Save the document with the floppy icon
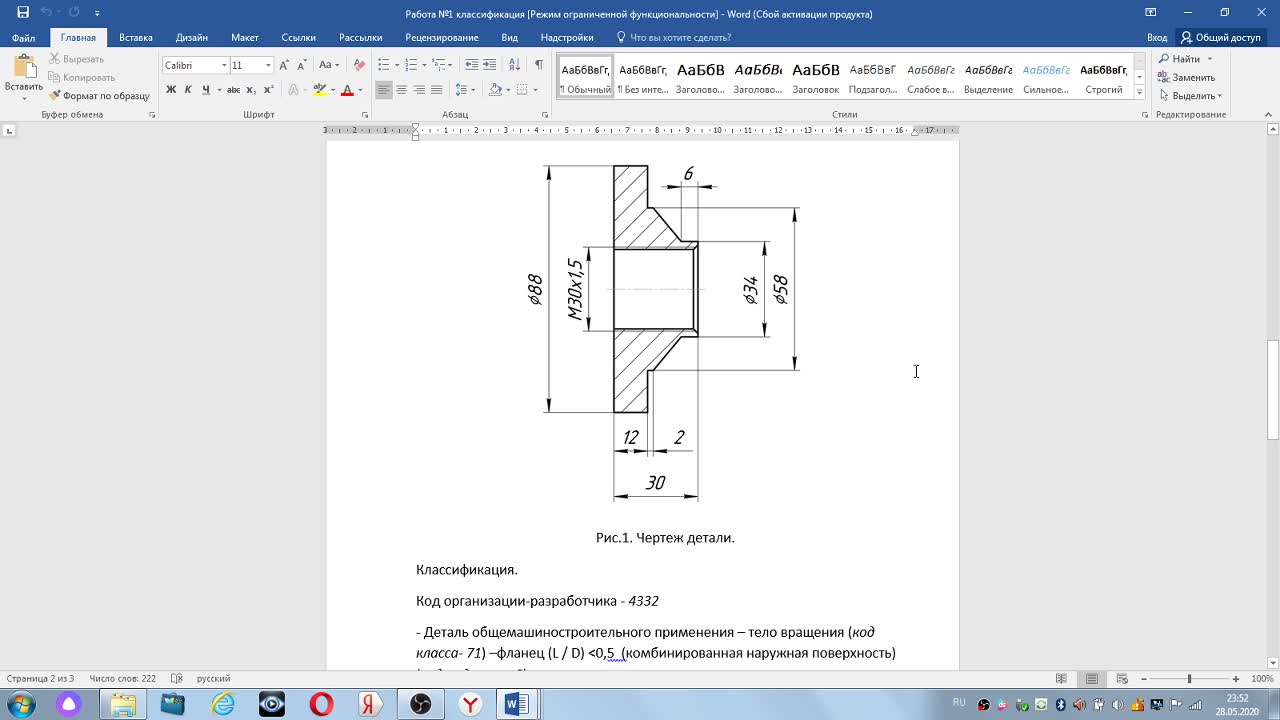Viewport: 1280px width, 720px height. [x=23, y=13]
